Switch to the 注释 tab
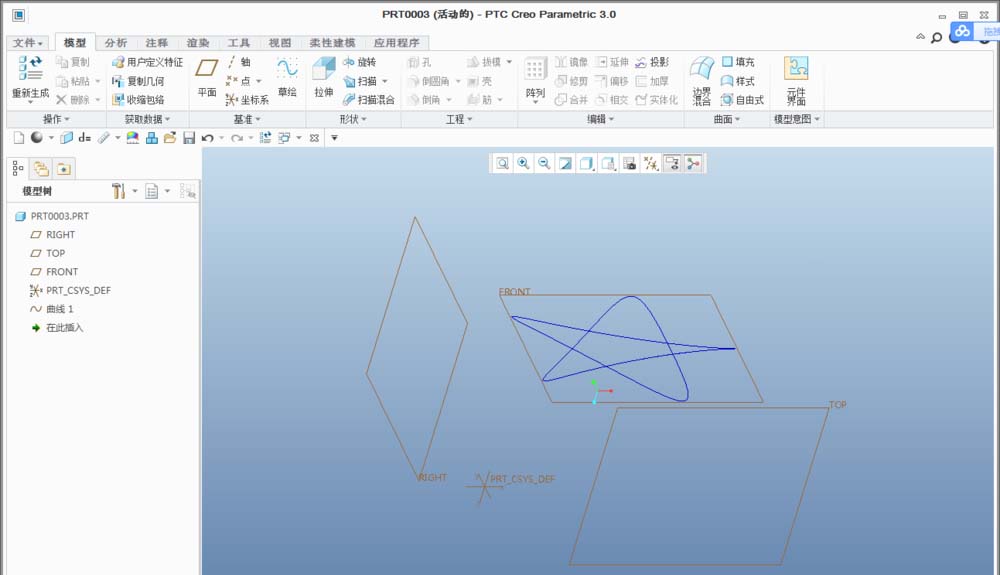The width and height of the screenshot is (1000, 575). pos(156,43)
